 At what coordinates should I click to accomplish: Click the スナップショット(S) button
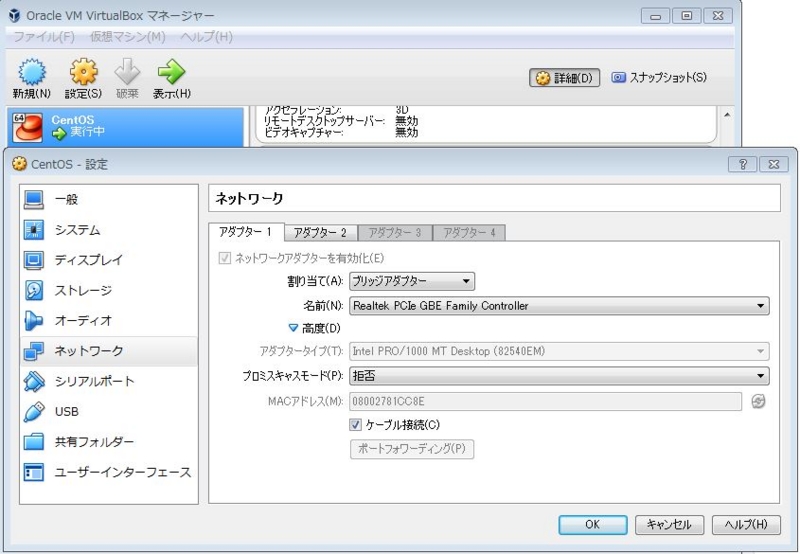[x=659, y=78]
